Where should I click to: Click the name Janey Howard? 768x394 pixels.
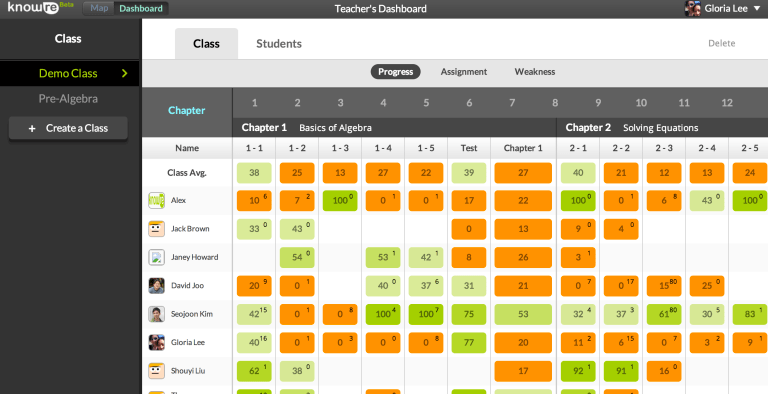coord(194,257)
